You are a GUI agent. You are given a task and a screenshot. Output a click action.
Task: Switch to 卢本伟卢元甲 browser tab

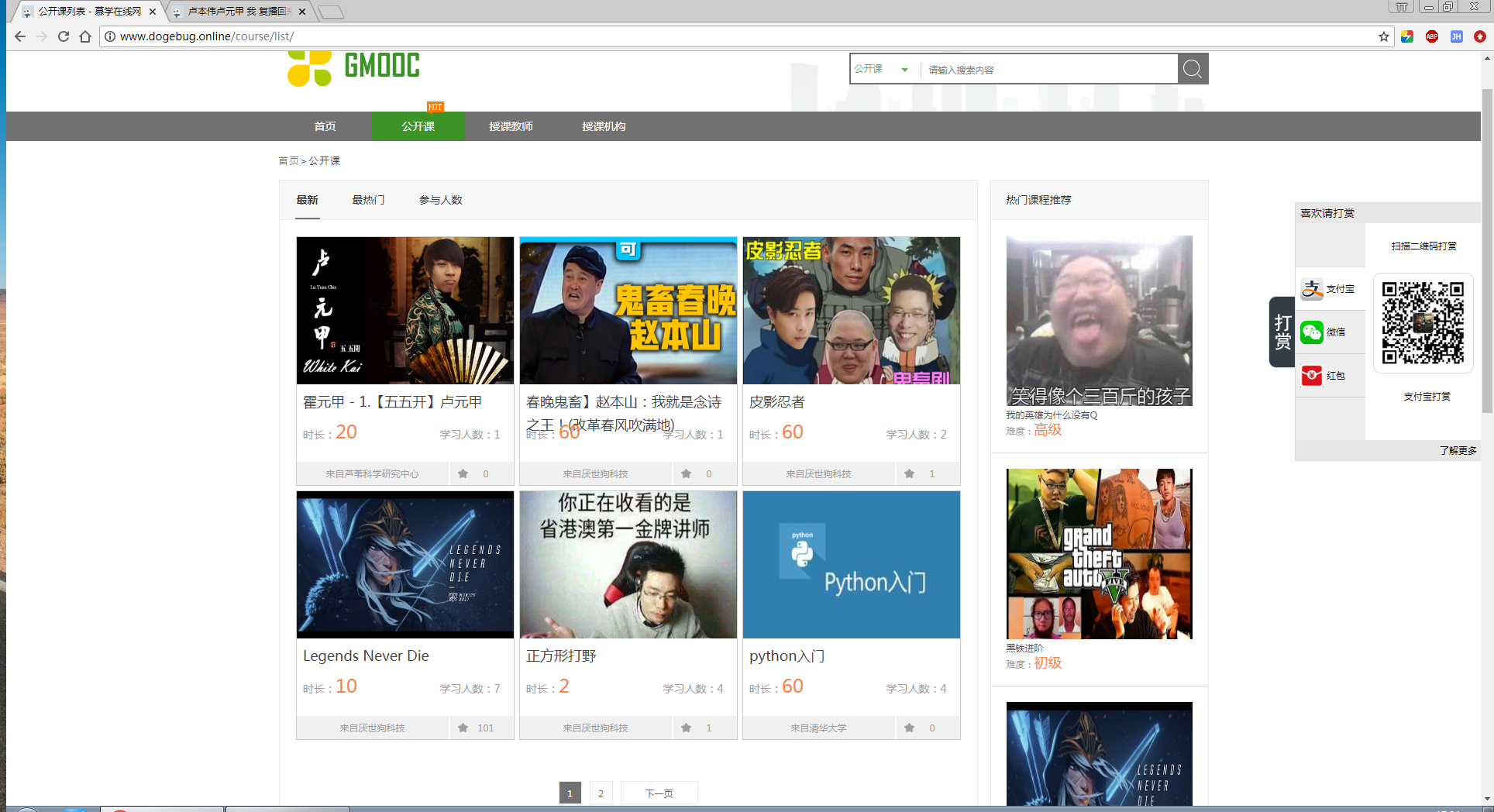point(239,12)
